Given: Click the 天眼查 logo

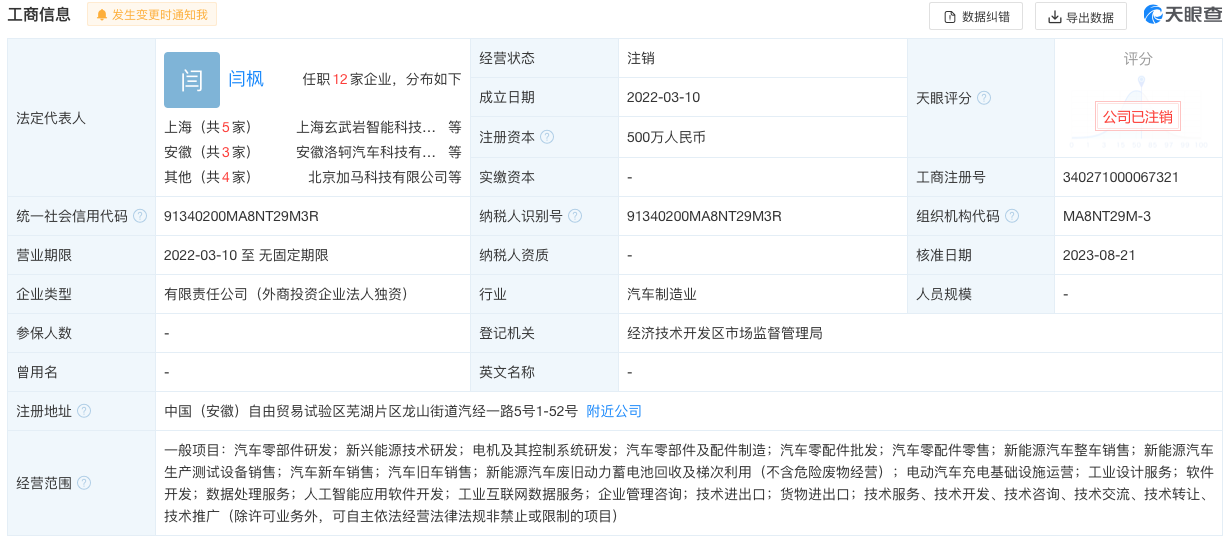Looking at the screenshot, I should pyautogui.click(x=1182, y=15).
